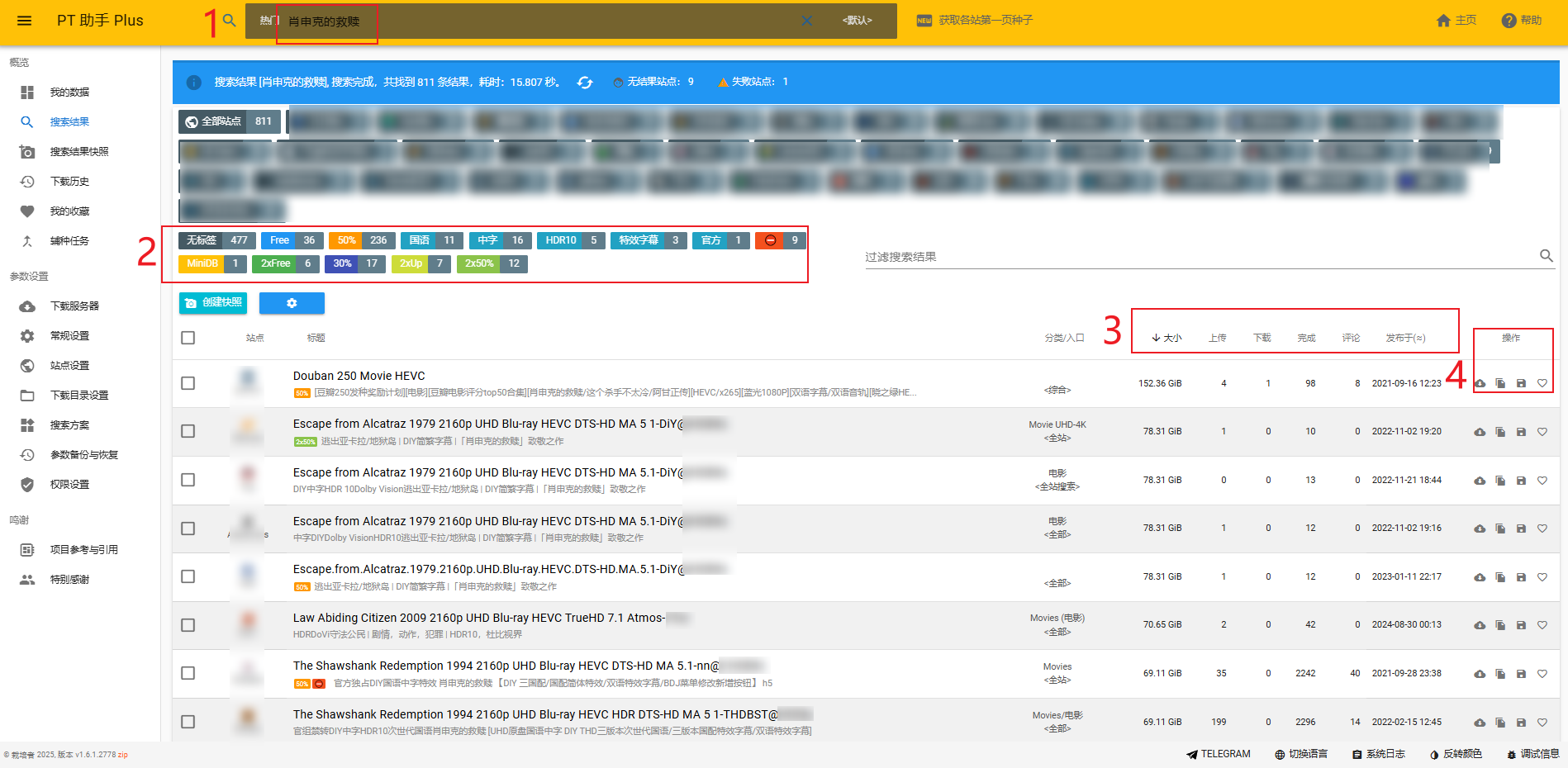Select the Law Abiding Citizen row checkbox
Screen dimensions: 1568x768
tap(188, 625)
